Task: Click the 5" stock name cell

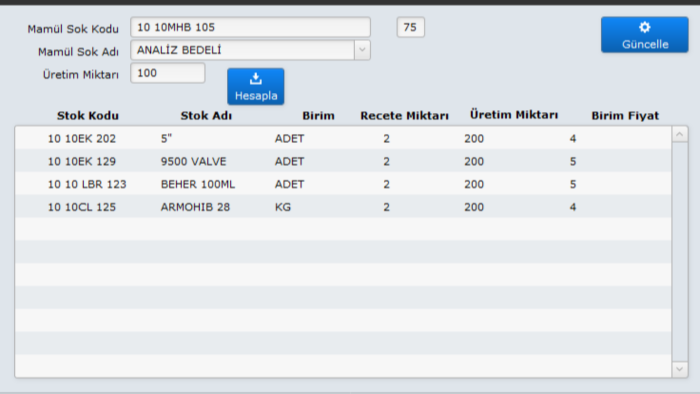Action: tap(166, 138)
